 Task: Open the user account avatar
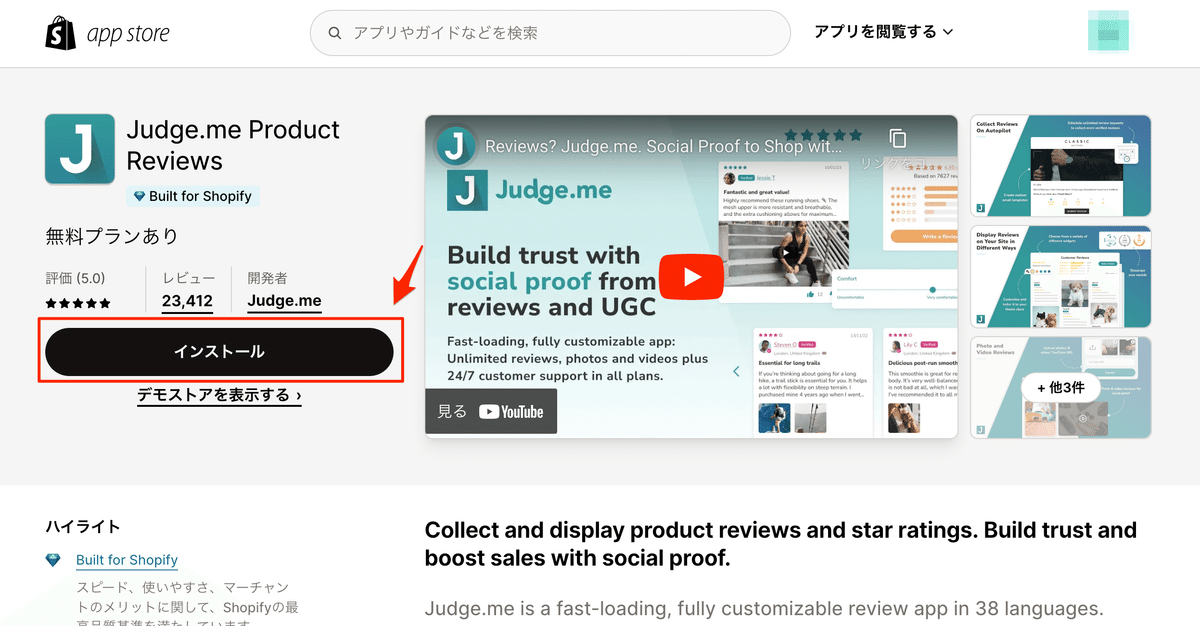coord(1108,32)
